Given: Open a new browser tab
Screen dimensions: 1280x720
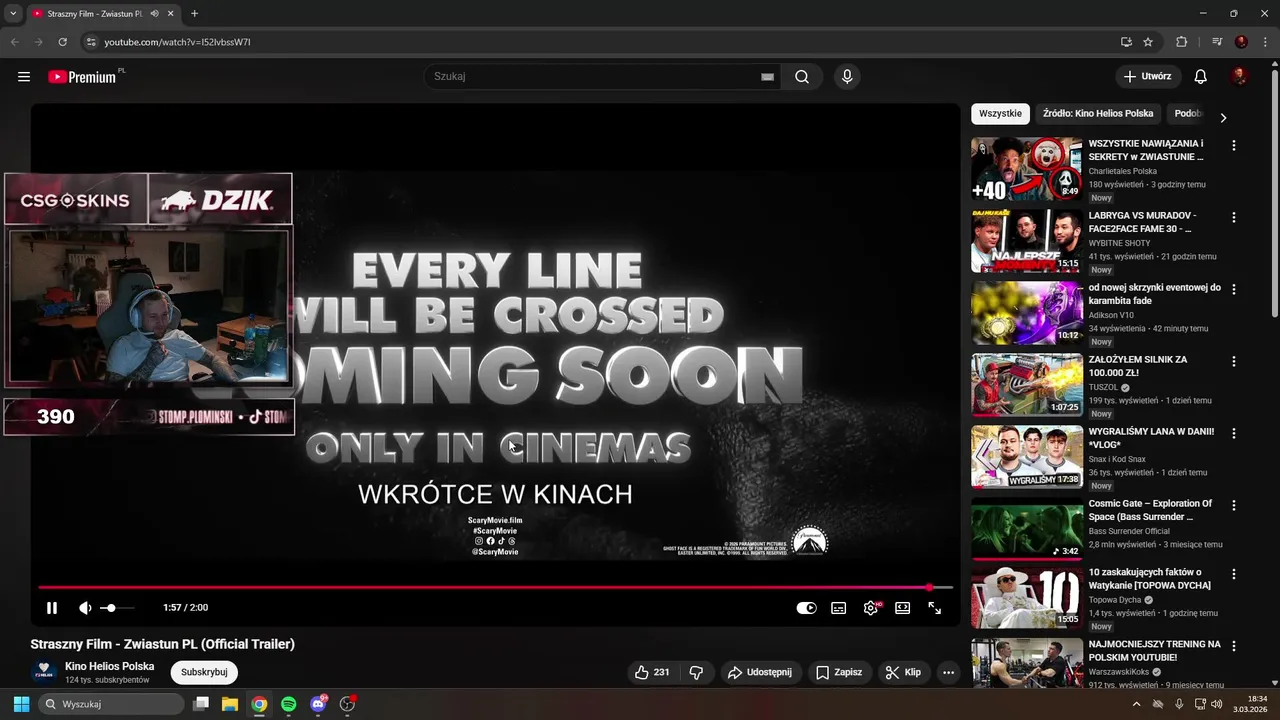Looking at the screenshot, I should pos(194,14).
